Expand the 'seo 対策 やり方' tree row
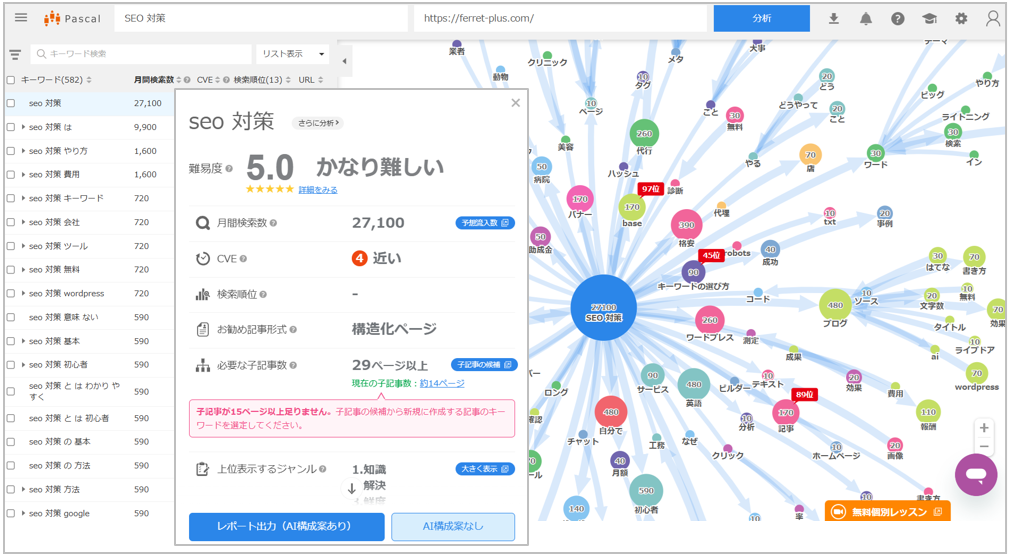 (x=23, y=151)
